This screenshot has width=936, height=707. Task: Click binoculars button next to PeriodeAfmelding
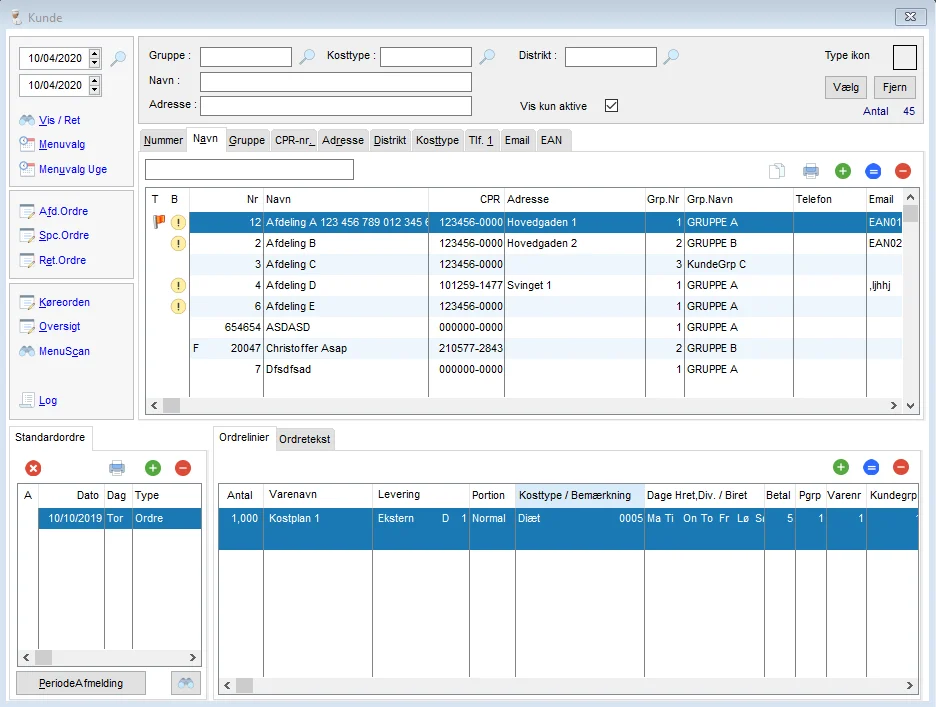tap(186, 683)
